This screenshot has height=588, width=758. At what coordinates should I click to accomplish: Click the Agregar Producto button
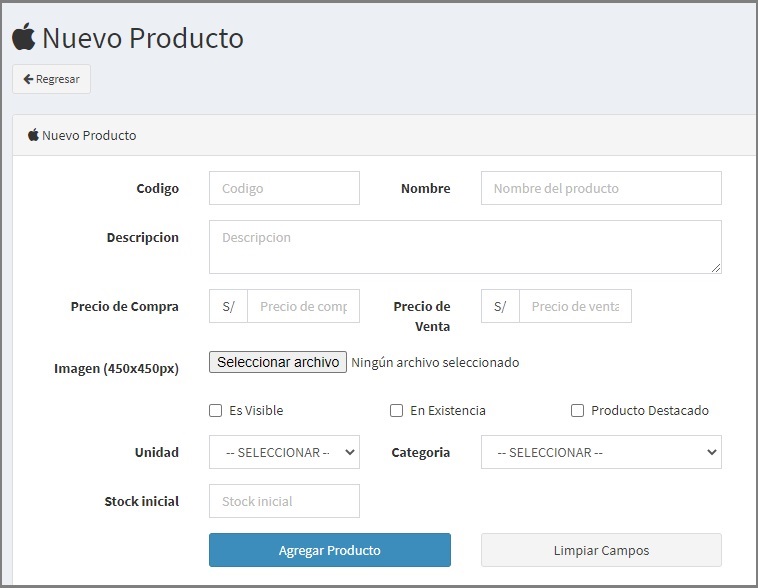tap(330, 550)
